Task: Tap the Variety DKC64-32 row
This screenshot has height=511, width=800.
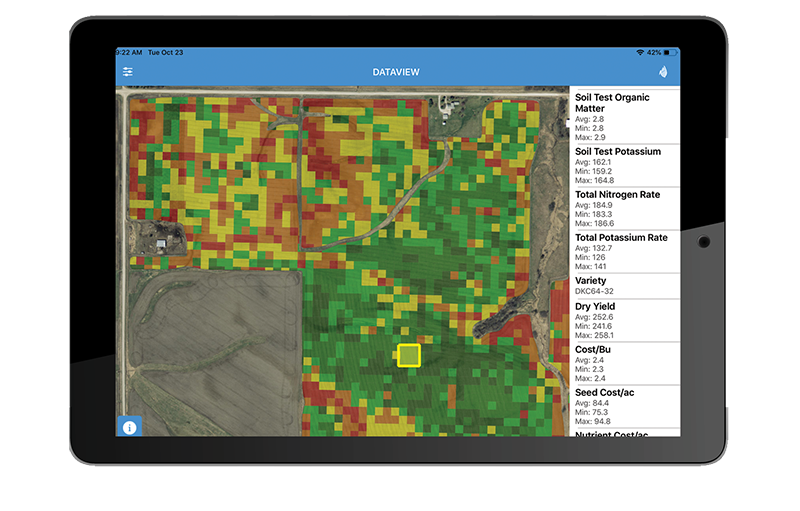Action: [x=624, y=286]
